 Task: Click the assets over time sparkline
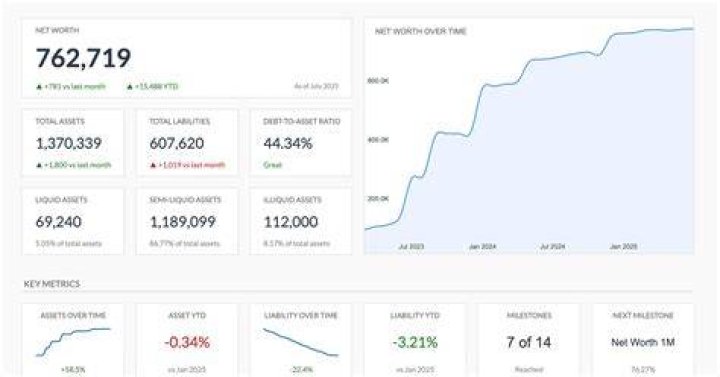[x=73, y=342]
